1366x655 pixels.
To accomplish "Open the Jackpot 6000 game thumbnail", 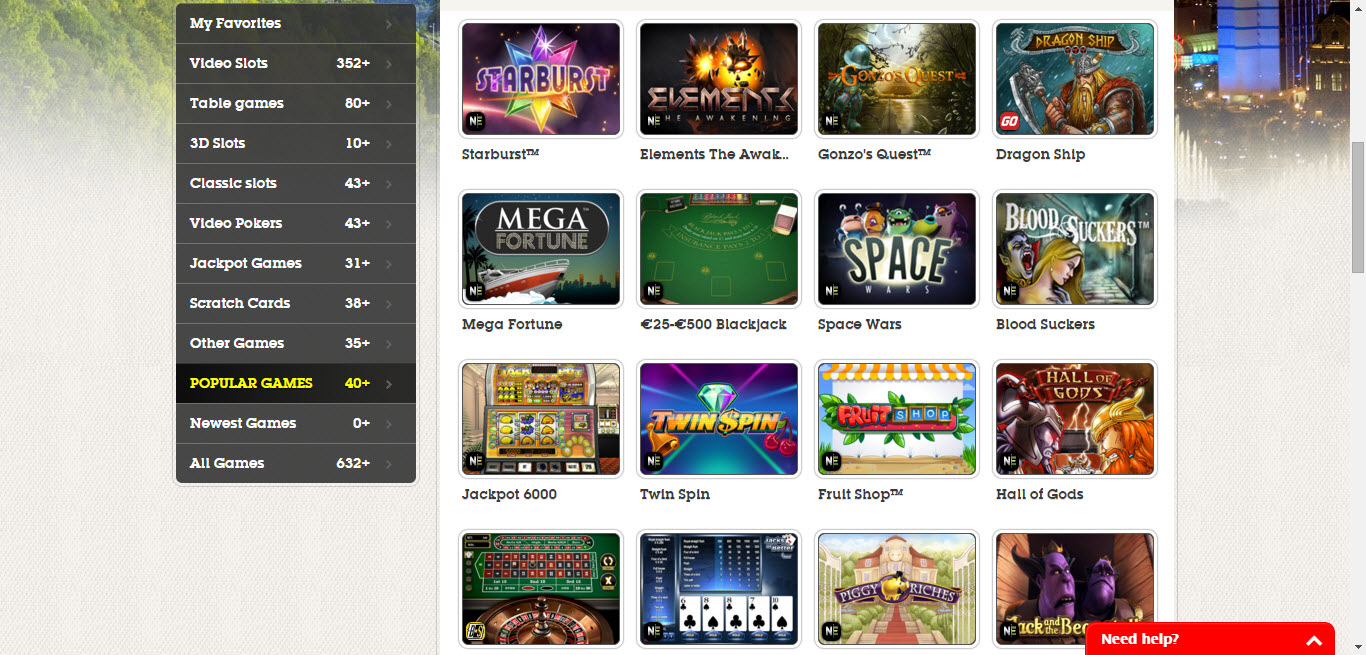I will (x=541, y=419).
